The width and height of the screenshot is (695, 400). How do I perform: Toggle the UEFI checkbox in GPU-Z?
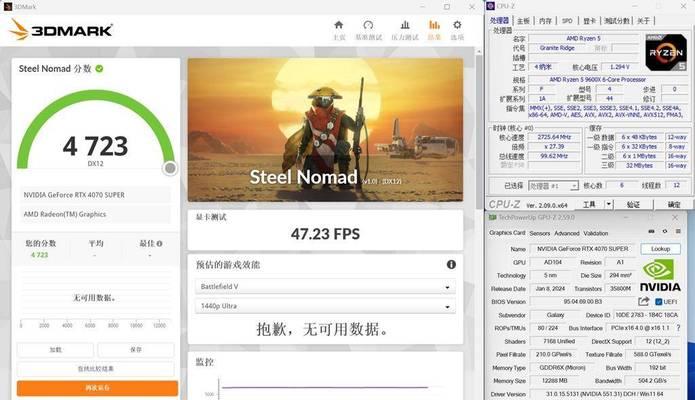pyautogui.click(x=659, y=302)
